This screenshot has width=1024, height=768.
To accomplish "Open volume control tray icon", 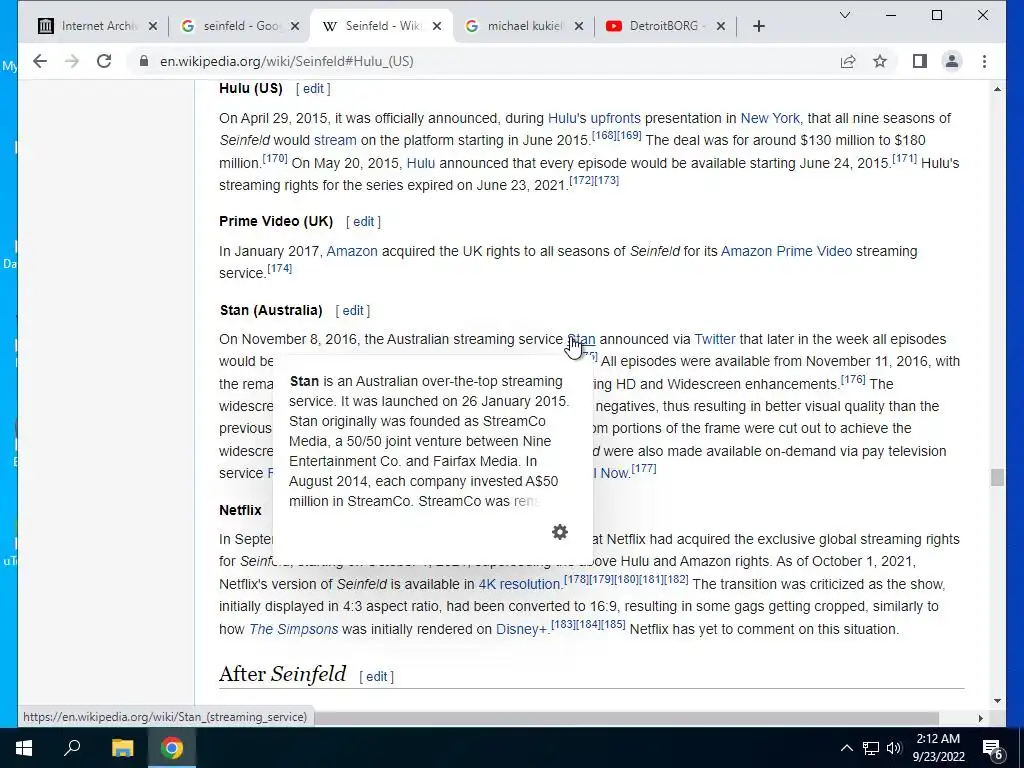I will 894,748.
